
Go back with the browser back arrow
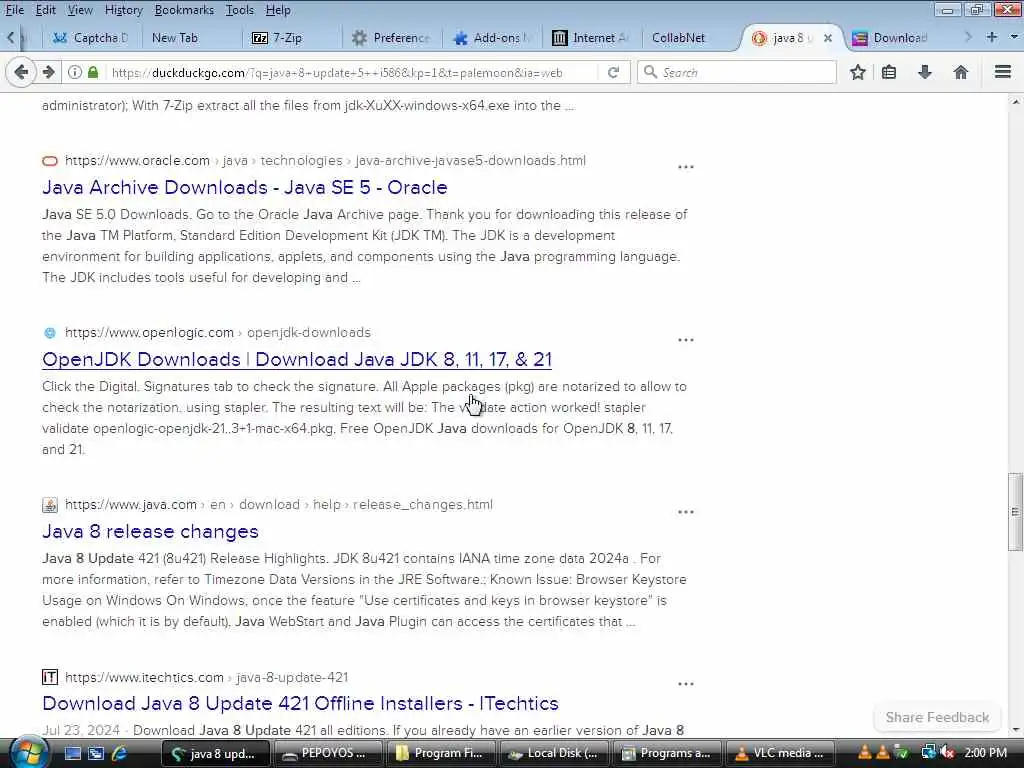pyautogui.click(x=20, y=72)
